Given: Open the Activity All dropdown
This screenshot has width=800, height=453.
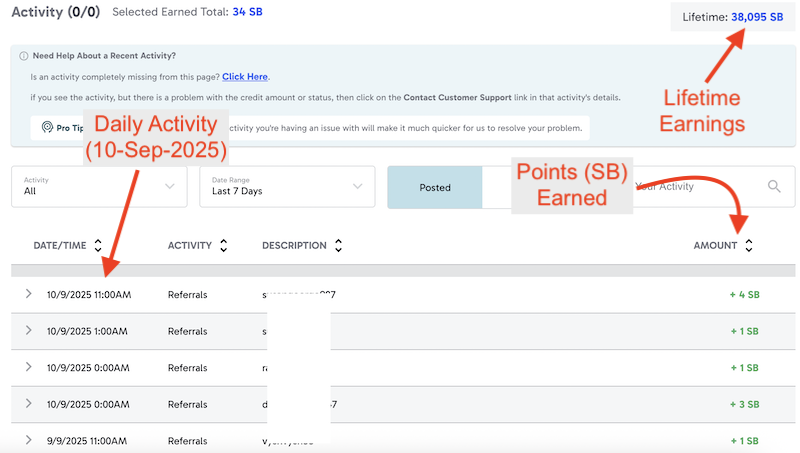Looking at the screenshot, I should [99, 187].
